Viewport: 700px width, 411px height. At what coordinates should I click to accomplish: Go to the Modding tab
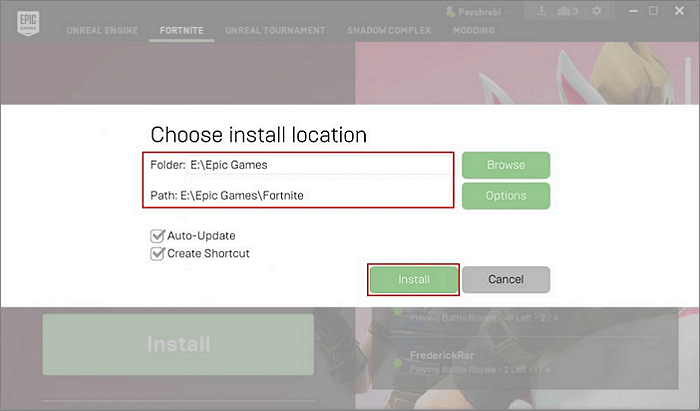pyautogui.click(x=474, y=30)
